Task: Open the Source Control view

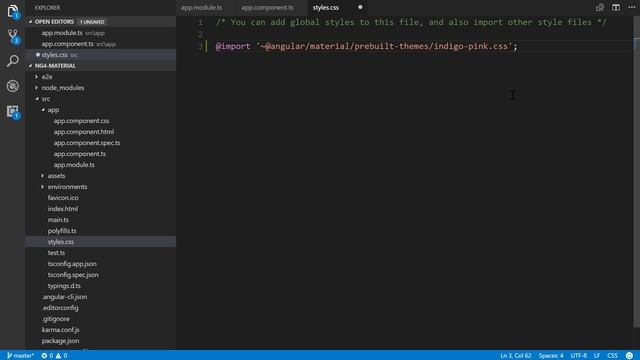Action: click(x=13, y=36)
